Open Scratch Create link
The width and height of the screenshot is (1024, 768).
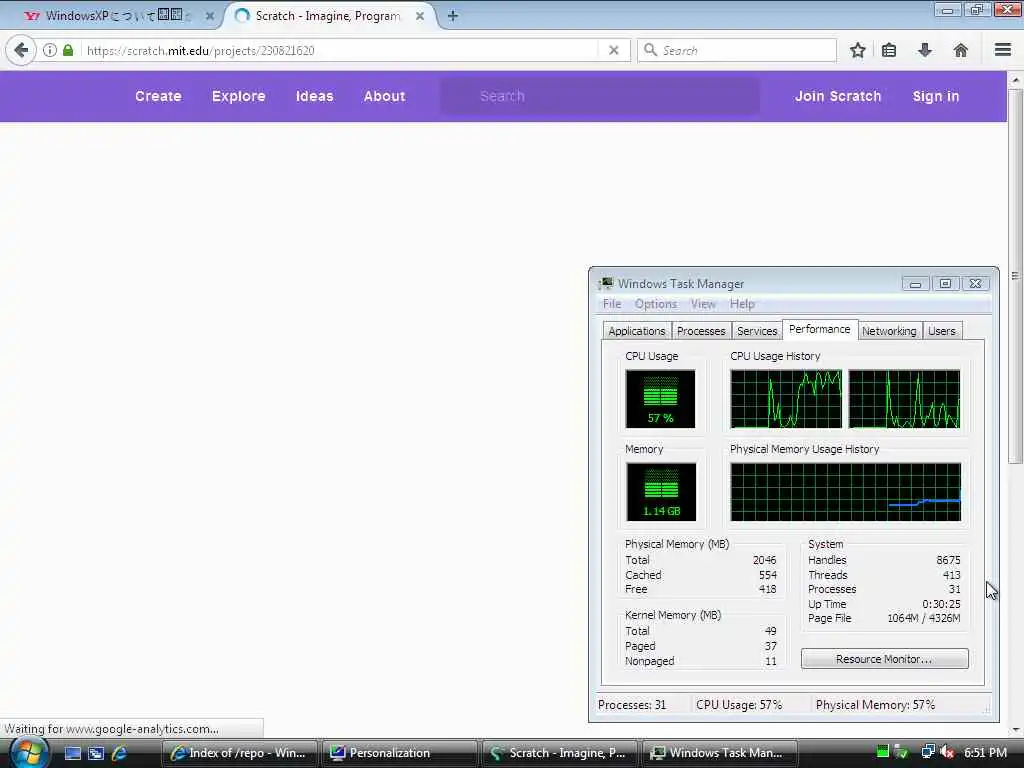tap(158, 96)
